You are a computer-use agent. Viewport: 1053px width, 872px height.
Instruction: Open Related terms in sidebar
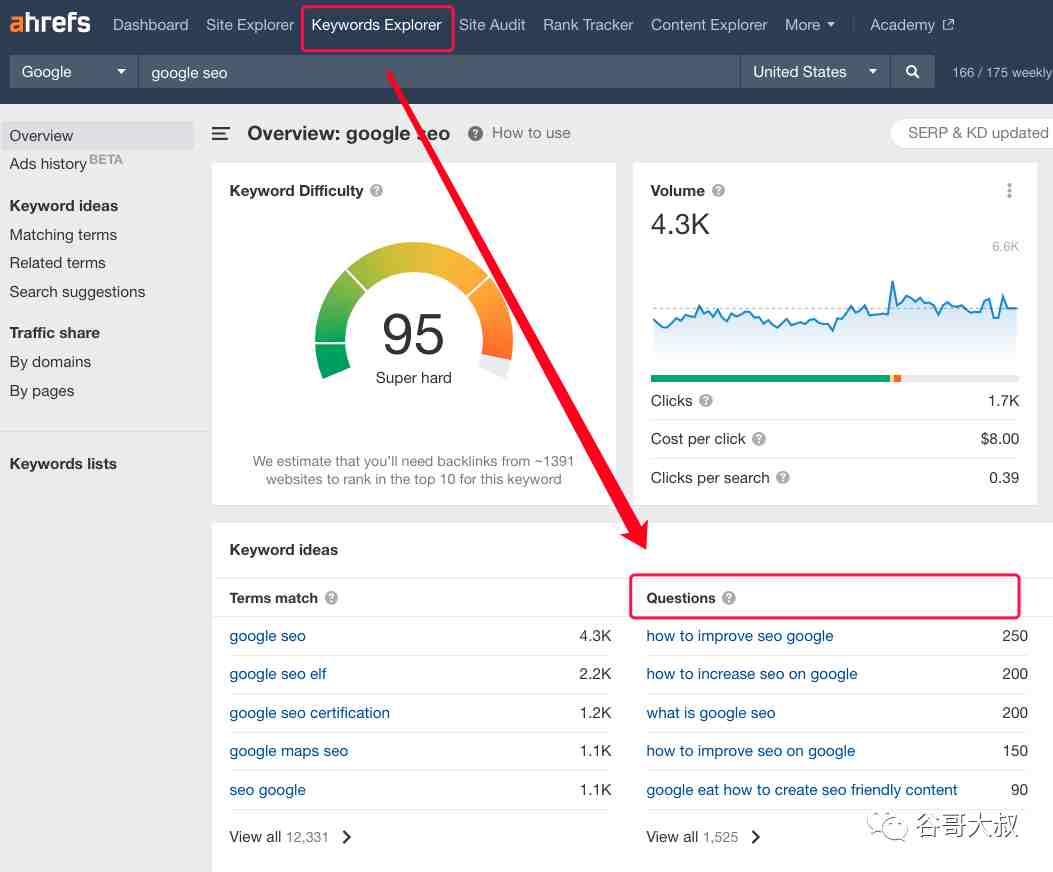point(58,263)
